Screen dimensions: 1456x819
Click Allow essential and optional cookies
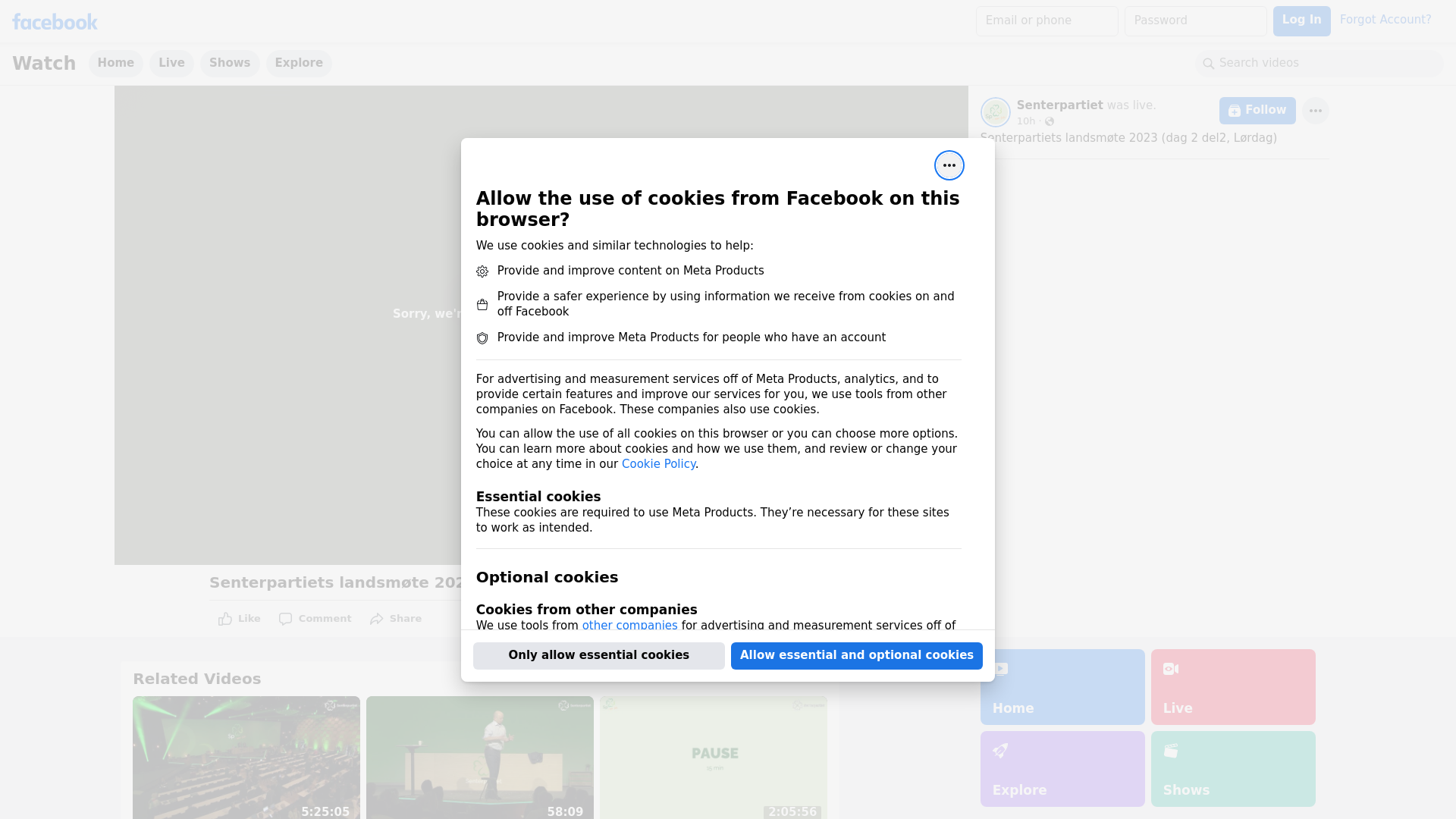click(857, 656)
